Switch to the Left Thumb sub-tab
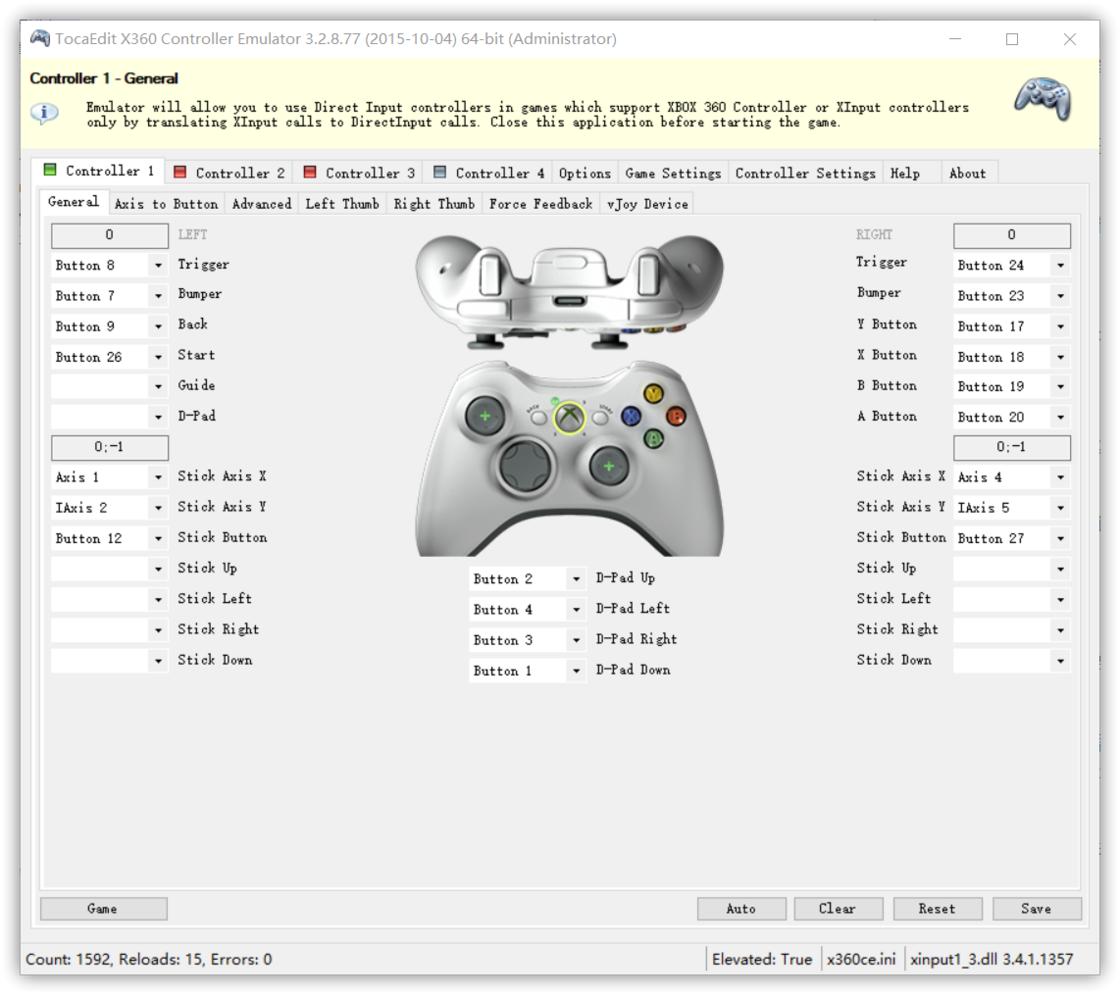1120x995 pixels. pos(342,204)
